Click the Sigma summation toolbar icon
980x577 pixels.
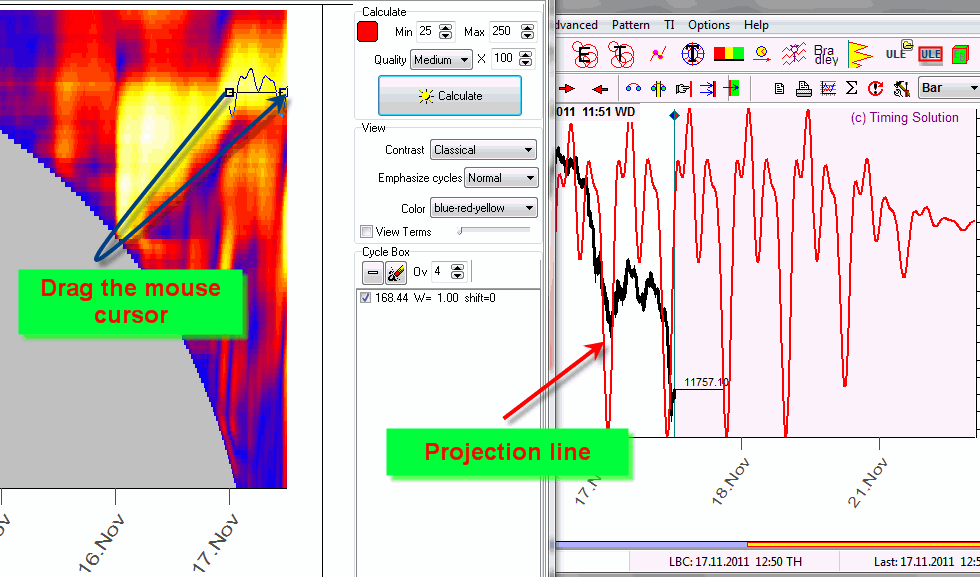tap(852, 89)
